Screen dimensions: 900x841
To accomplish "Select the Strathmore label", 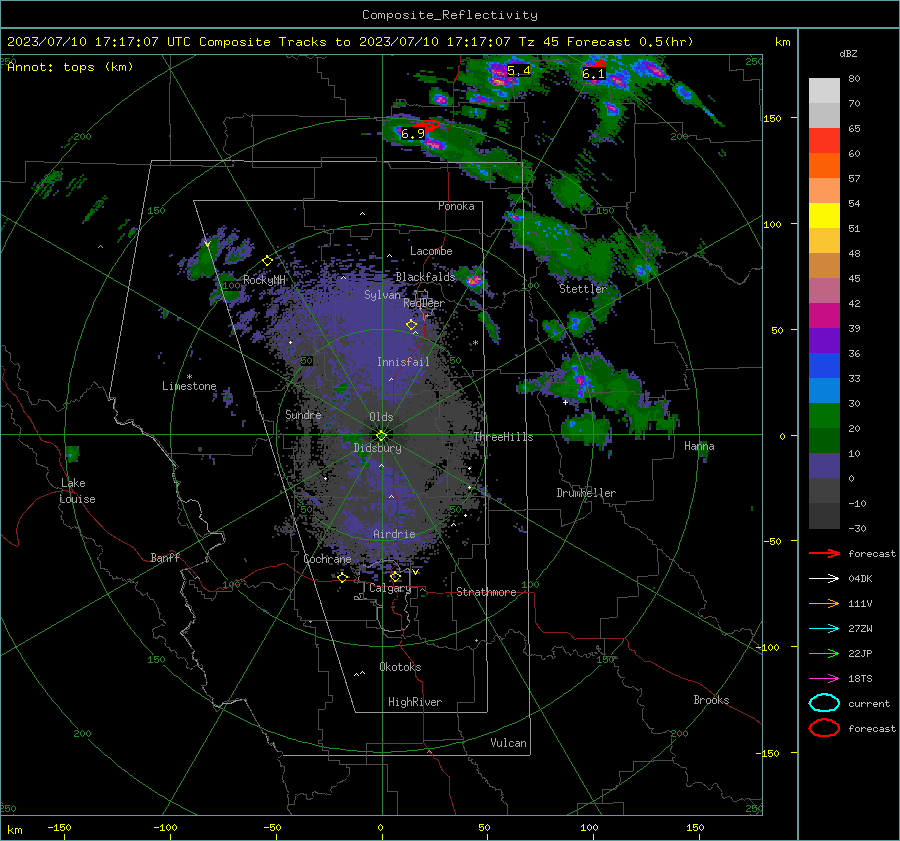I will click(486, 592).
